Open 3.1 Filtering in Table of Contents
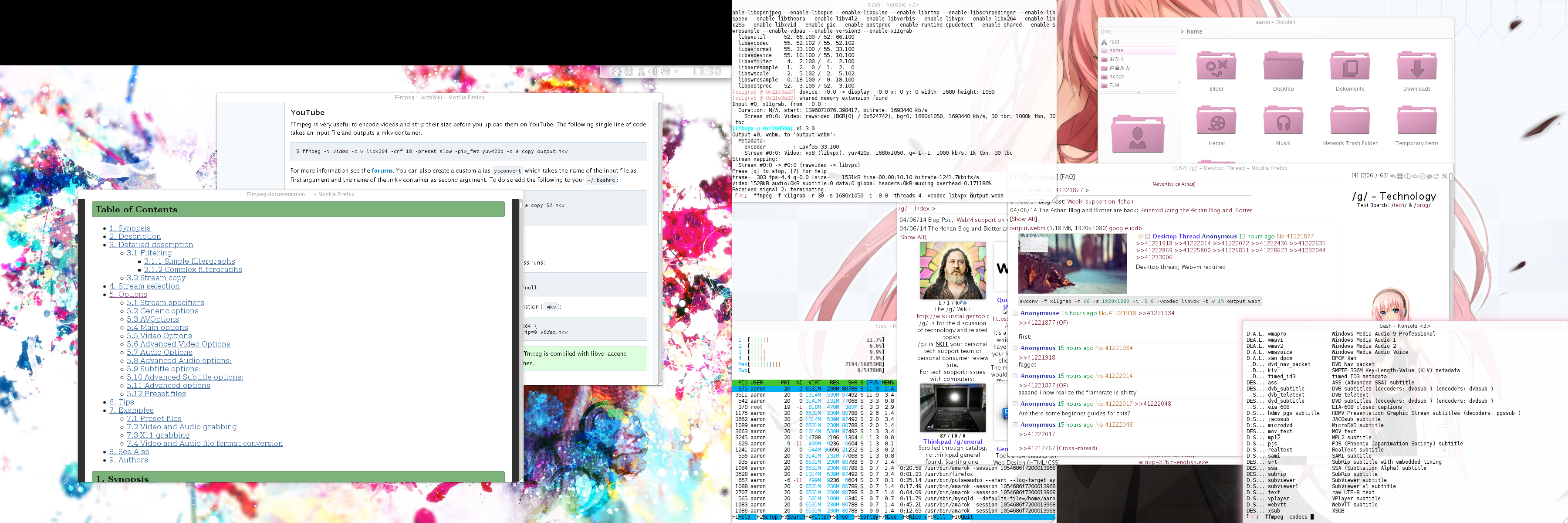1568x523 pixels. click(149, 253)
